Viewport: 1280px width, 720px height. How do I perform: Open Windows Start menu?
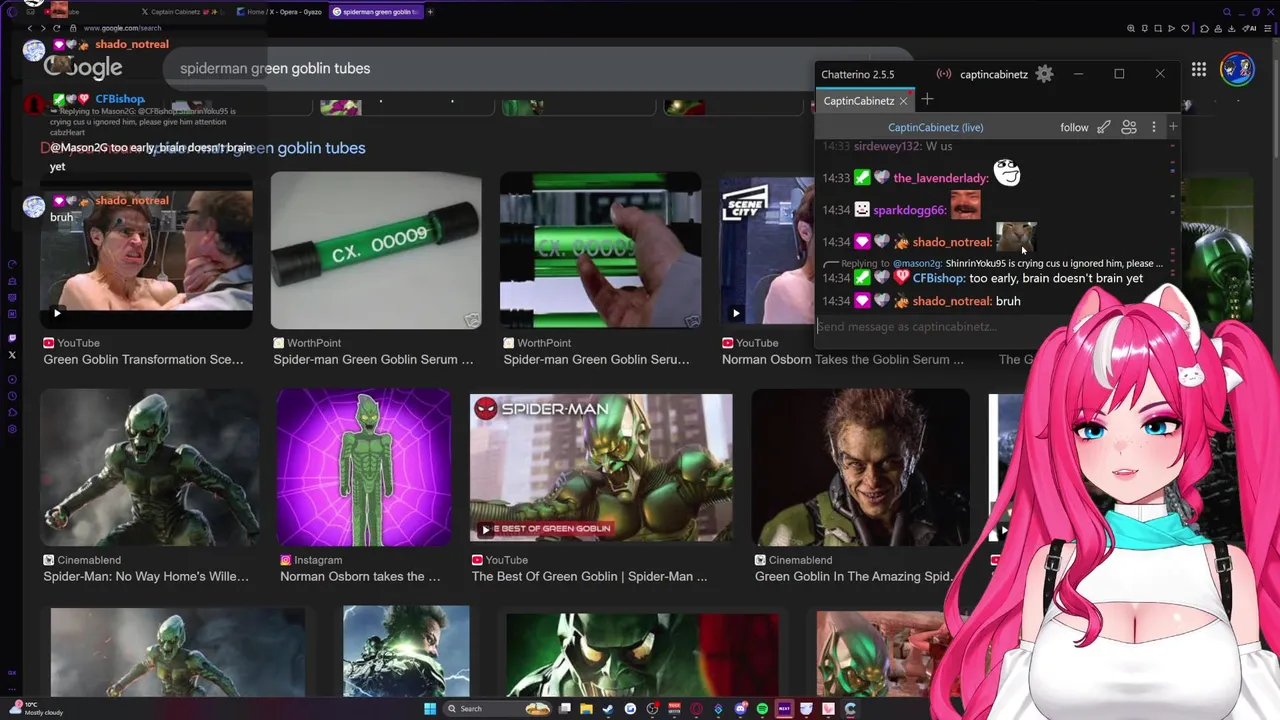coord(430,708)
